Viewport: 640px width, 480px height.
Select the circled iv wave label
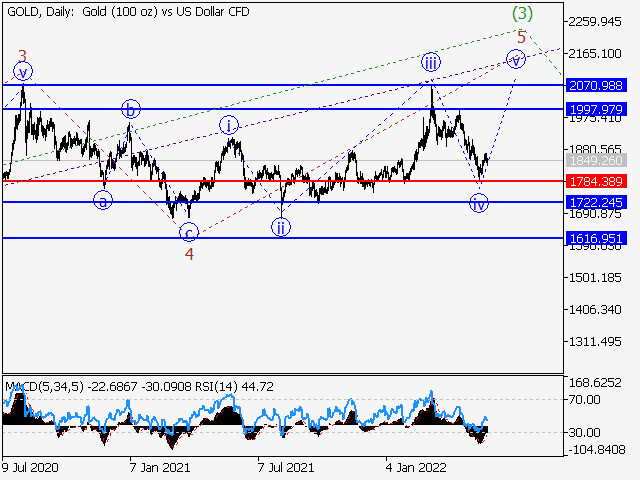tap(479, 203)
